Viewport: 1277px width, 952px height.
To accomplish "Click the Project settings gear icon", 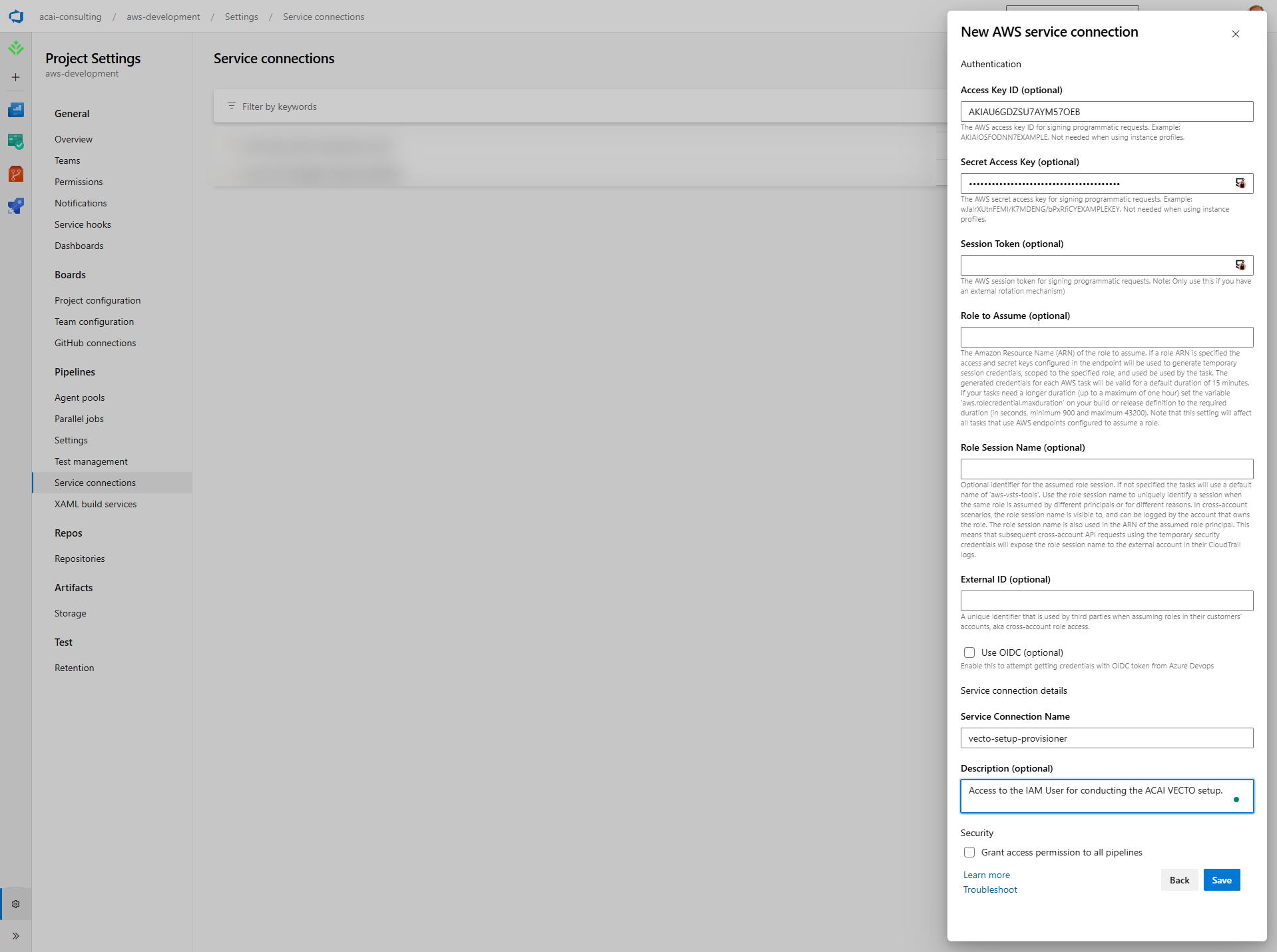I will (16, 904).
